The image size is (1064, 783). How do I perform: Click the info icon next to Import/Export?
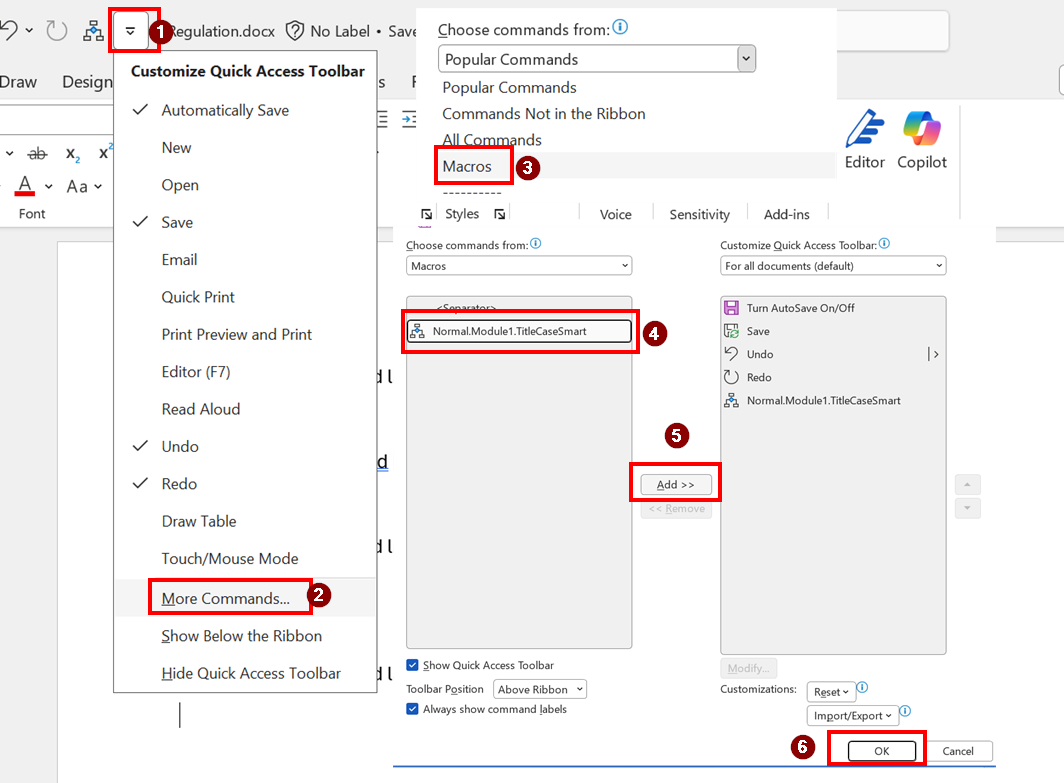click(905, 711)
